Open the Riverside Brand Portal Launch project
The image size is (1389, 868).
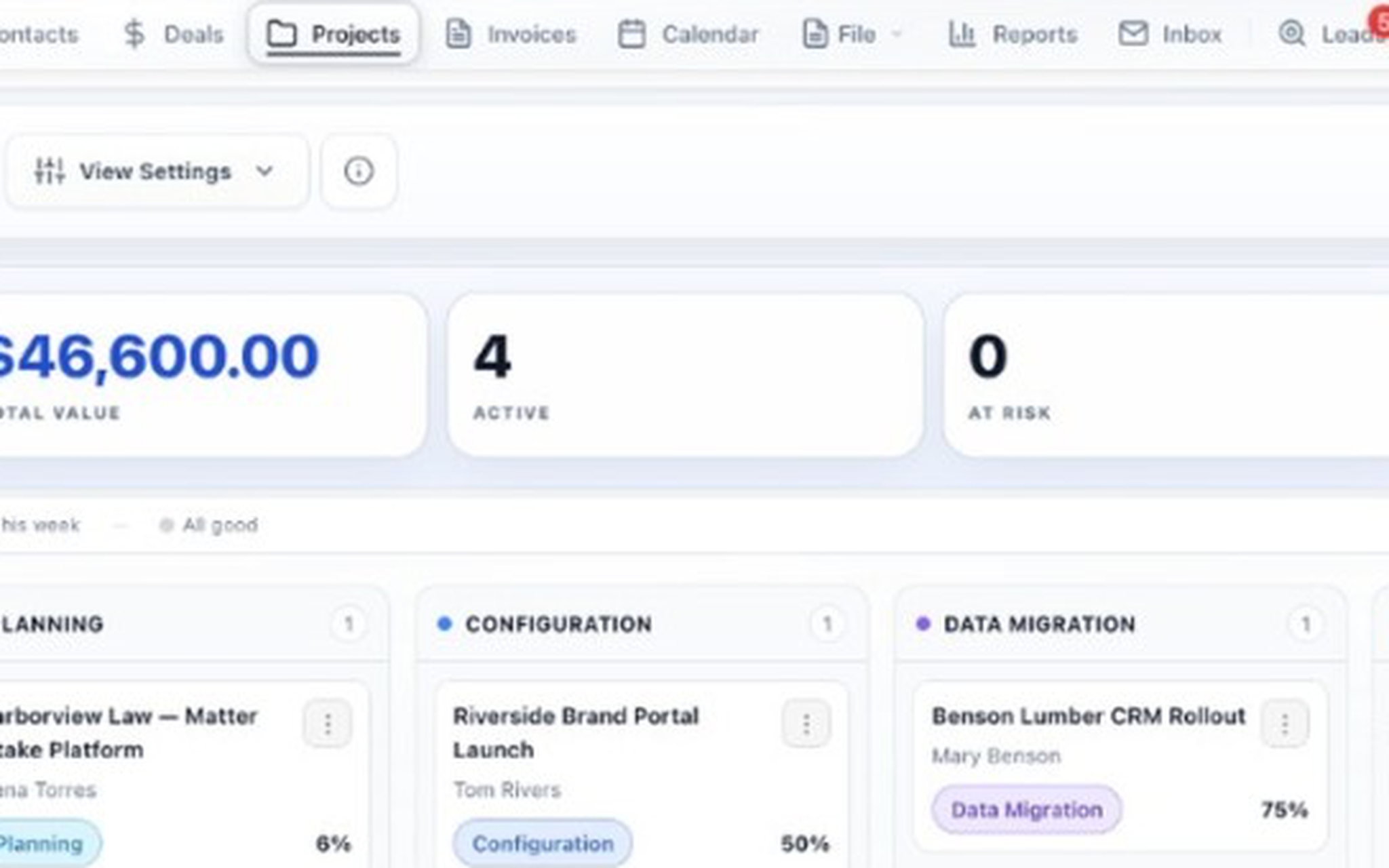coord(575,732)
